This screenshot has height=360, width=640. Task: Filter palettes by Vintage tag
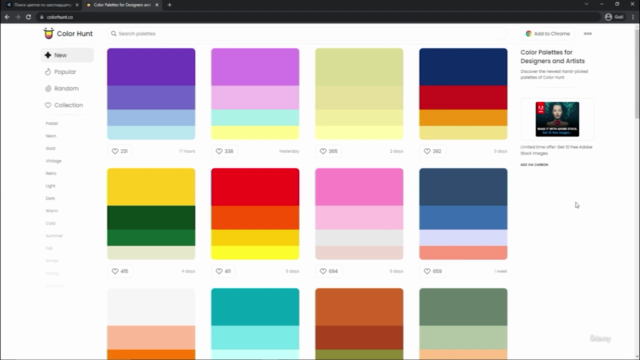pos(53,161)
